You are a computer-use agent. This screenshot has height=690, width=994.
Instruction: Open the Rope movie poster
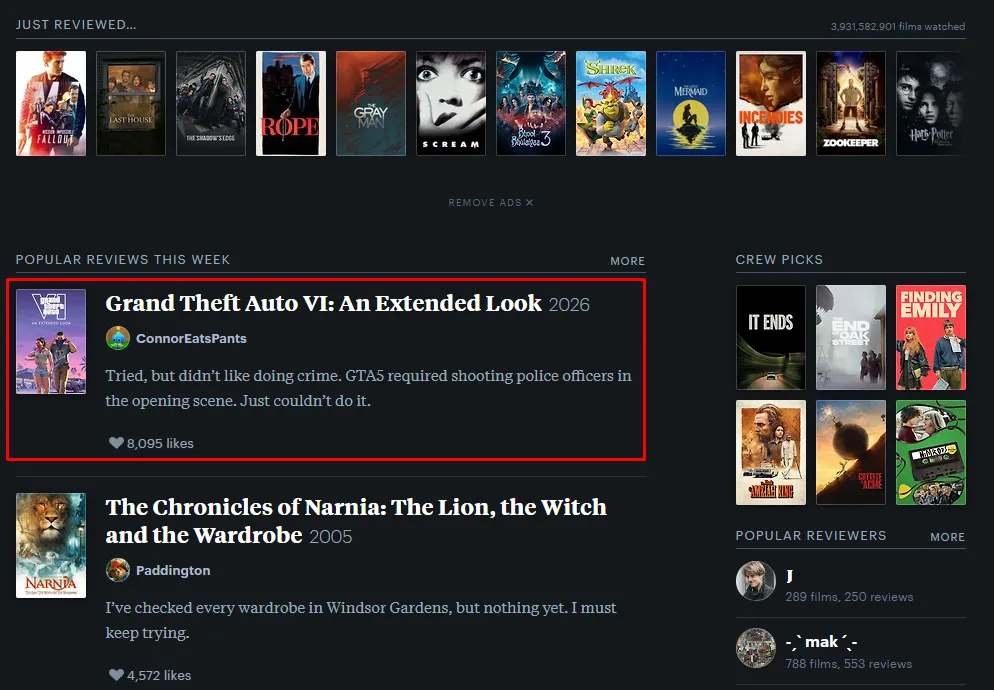pyautogui.click(x=291, y=103)
